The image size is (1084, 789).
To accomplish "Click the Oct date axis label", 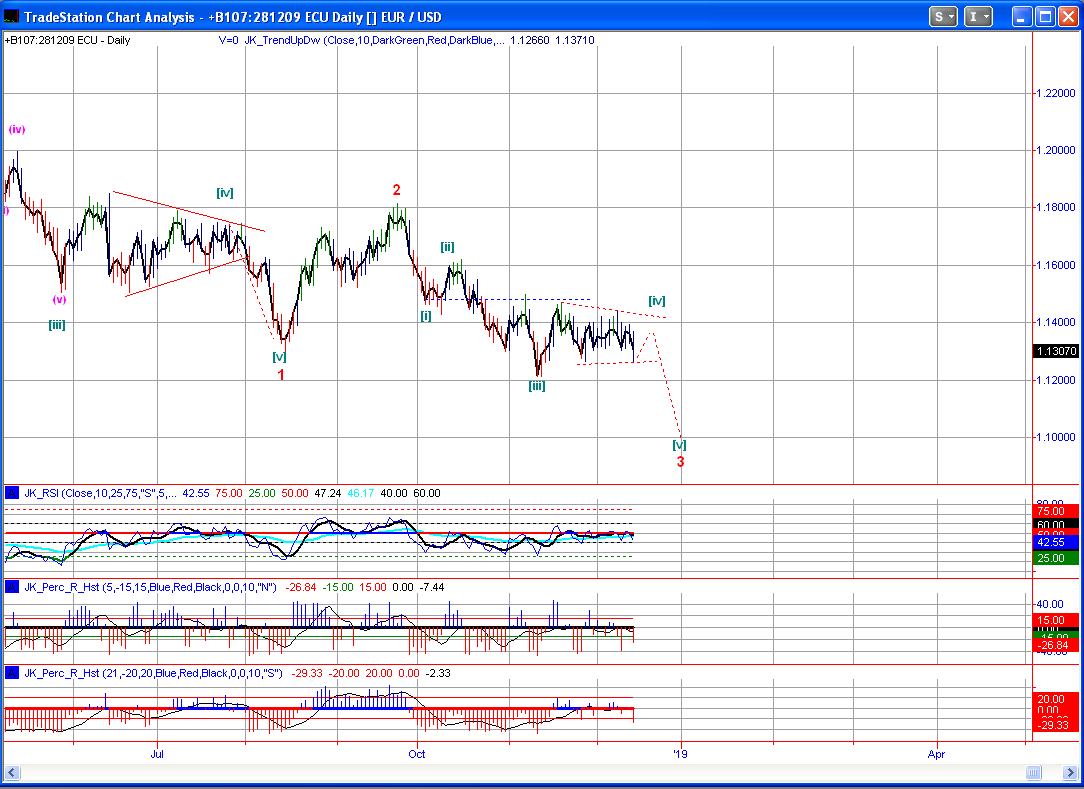I will pos(417,754).
